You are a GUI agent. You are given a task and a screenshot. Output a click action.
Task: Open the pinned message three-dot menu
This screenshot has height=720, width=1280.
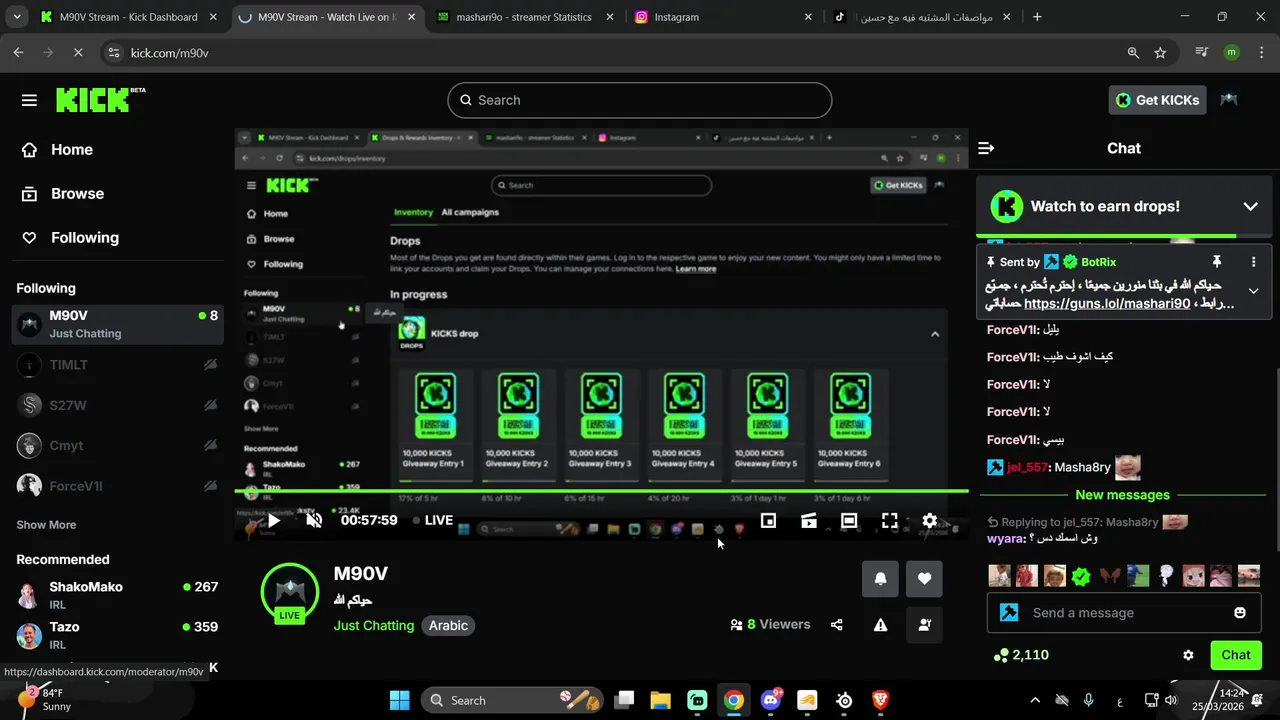(x=1253, y=262)
